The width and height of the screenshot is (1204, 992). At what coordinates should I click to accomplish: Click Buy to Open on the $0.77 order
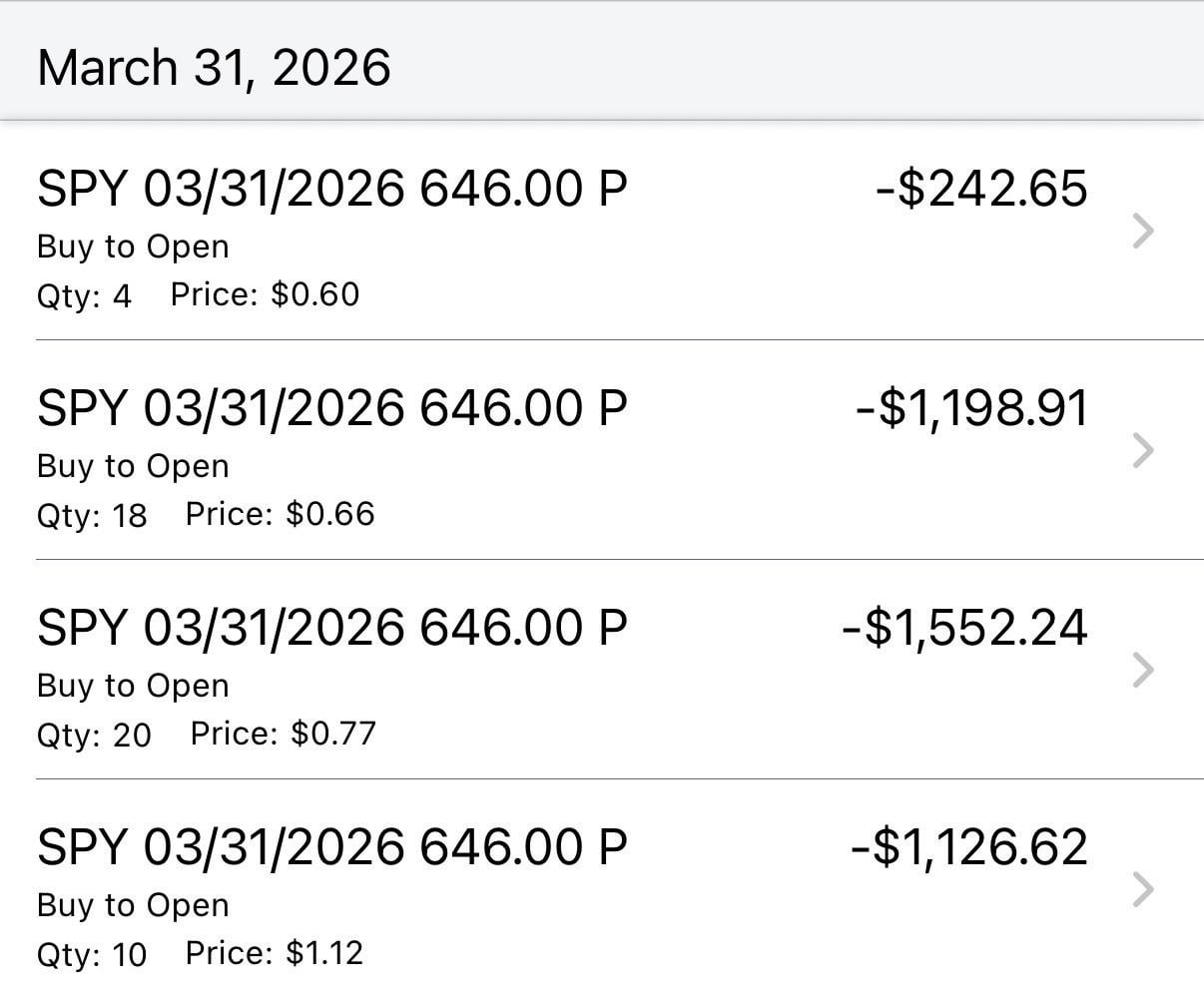tap(133, 686)
